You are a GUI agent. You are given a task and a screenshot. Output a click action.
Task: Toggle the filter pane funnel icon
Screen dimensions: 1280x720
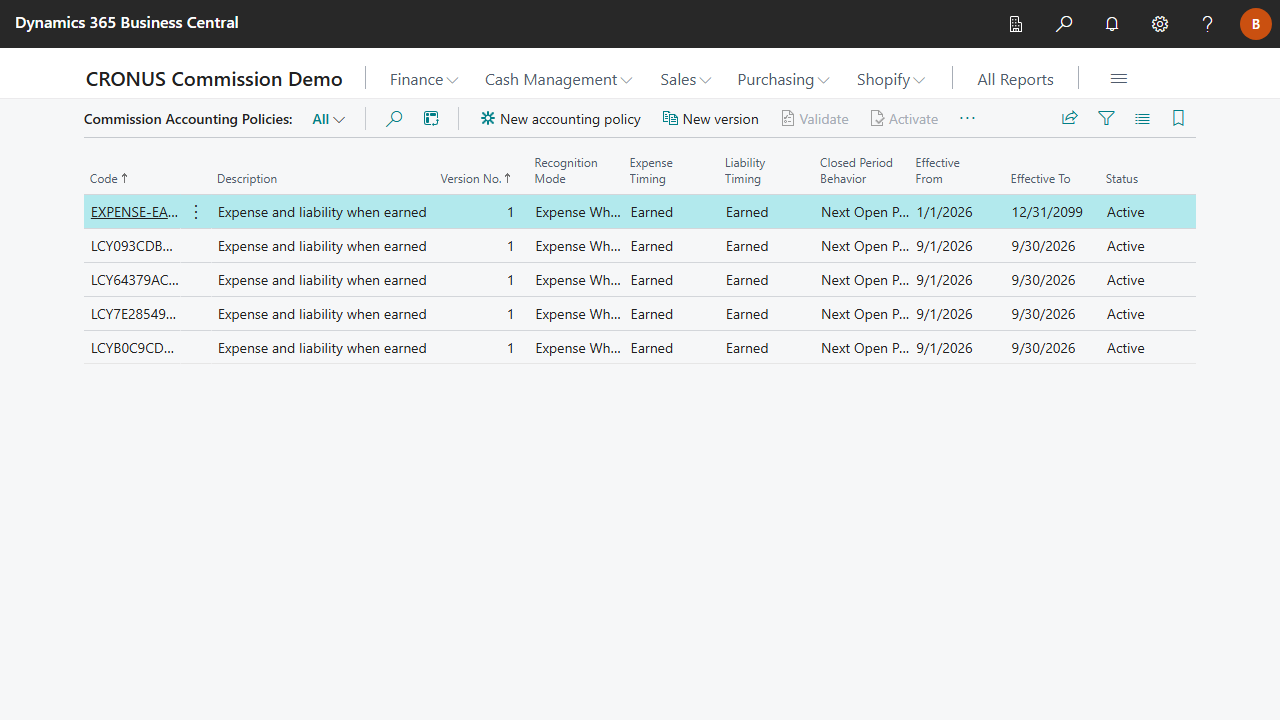[1106, 119]
